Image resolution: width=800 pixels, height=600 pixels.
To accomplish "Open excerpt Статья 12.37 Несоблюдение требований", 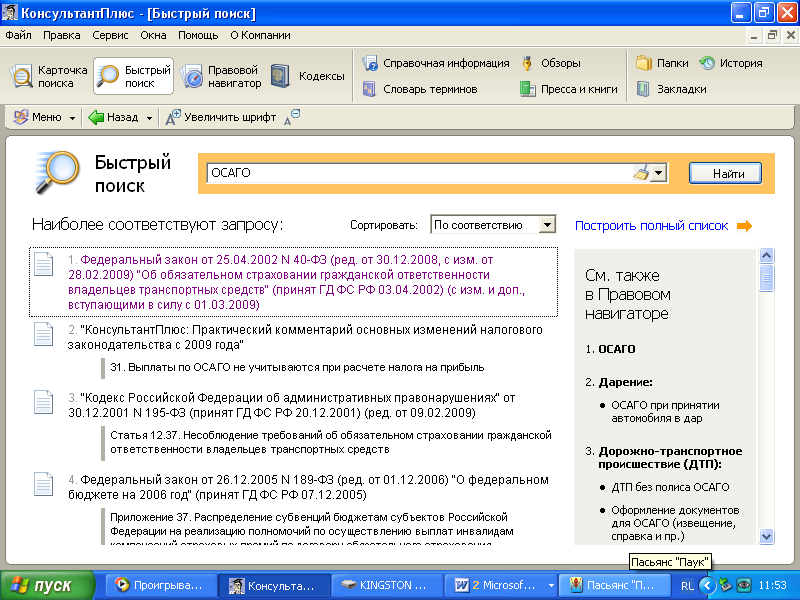I will (331, 442).
